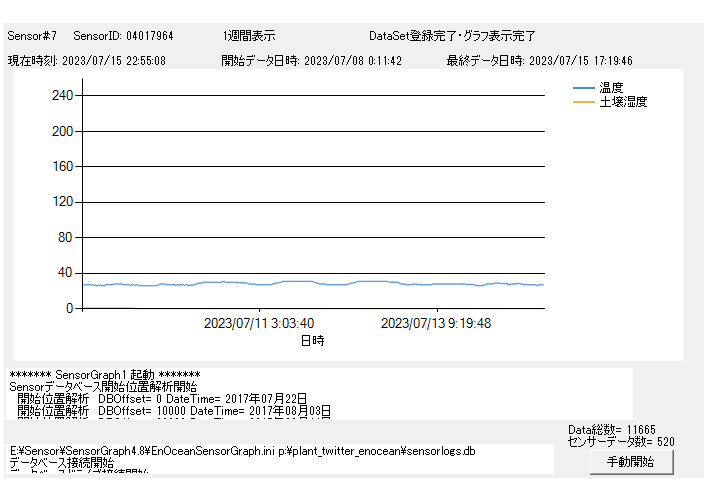Select the 土壌湿度 legend label

click(x=623, y=102)
